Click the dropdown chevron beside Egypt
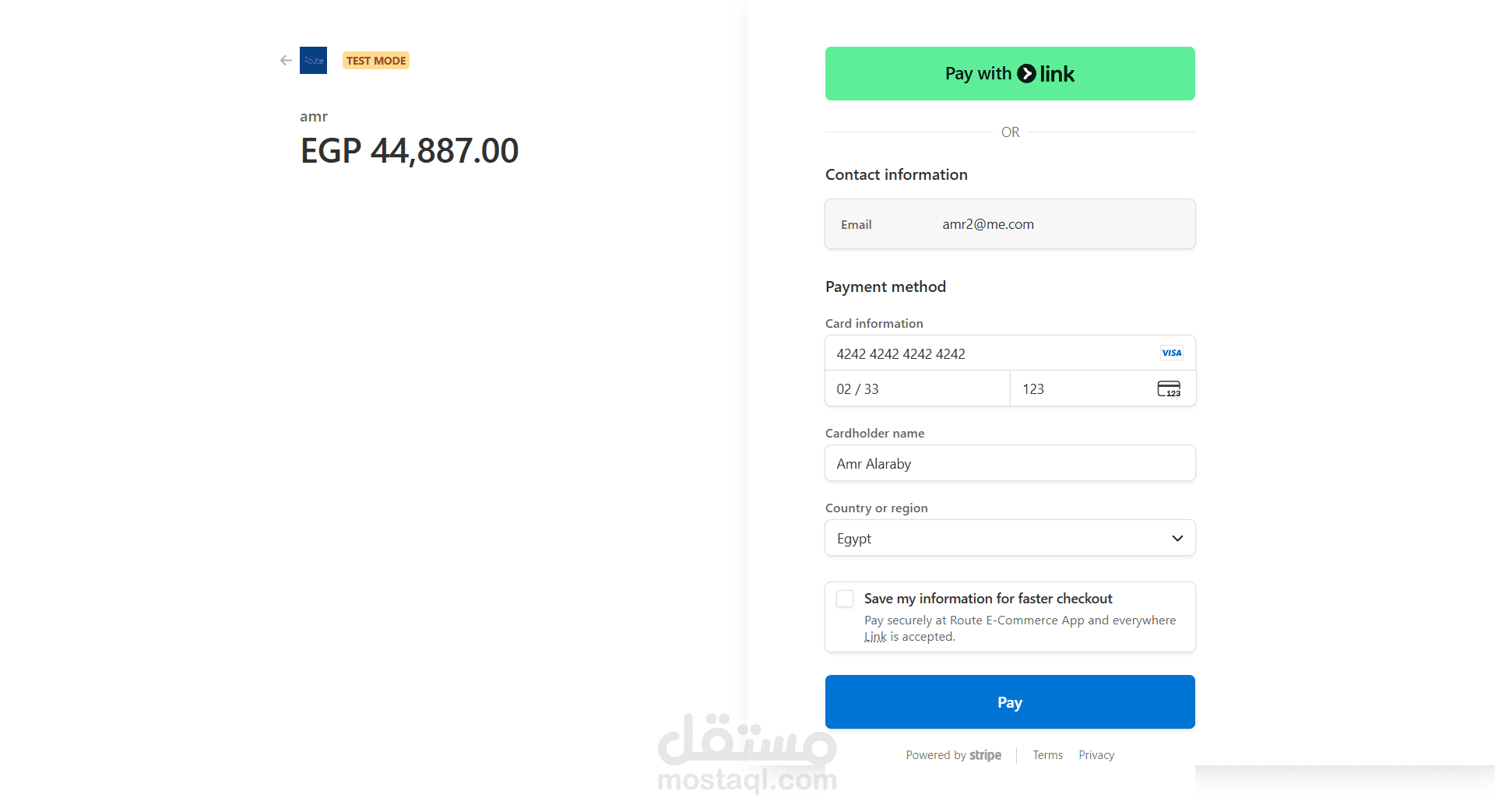The width and height of the screenshot is (1495, 812). [1177, 539]
